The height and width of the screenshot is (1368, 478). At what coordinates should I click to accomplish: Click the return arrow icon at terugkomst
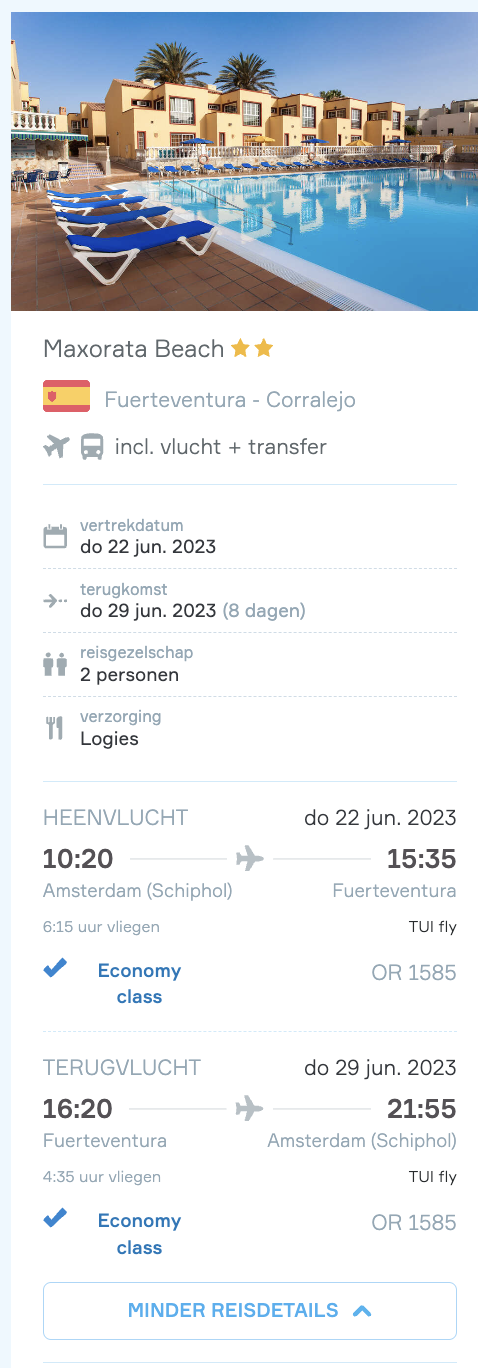(55, 601)
